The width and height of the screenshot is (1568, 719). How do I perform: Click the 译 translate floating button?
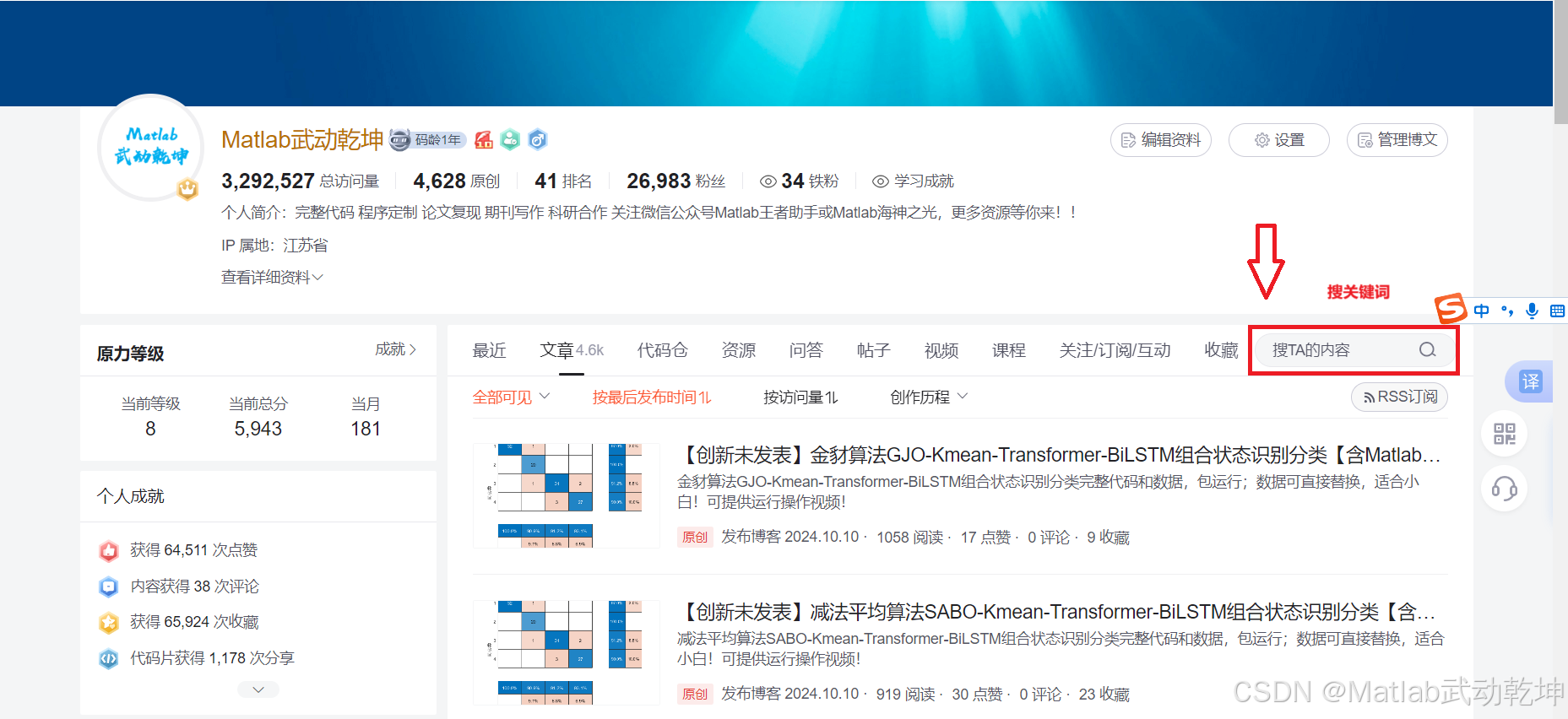tap(1529, 381)
